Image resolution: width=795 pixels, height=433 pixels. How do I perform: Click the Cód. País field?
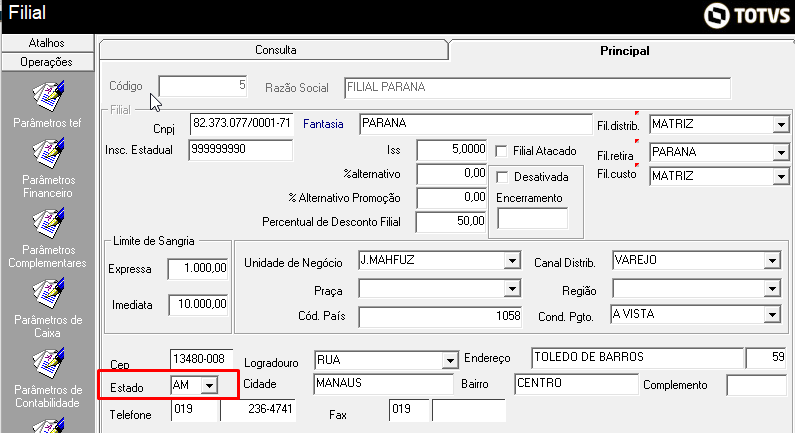(x=440, y=317)
